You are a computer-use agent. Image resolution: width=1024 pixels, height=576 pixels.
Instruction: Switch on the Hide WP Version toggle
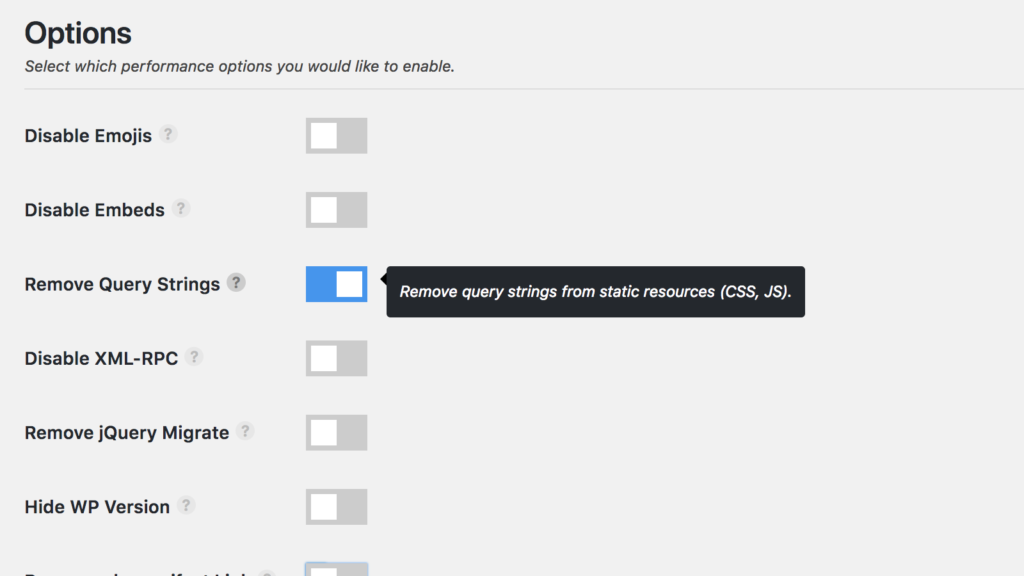[336, 507]
